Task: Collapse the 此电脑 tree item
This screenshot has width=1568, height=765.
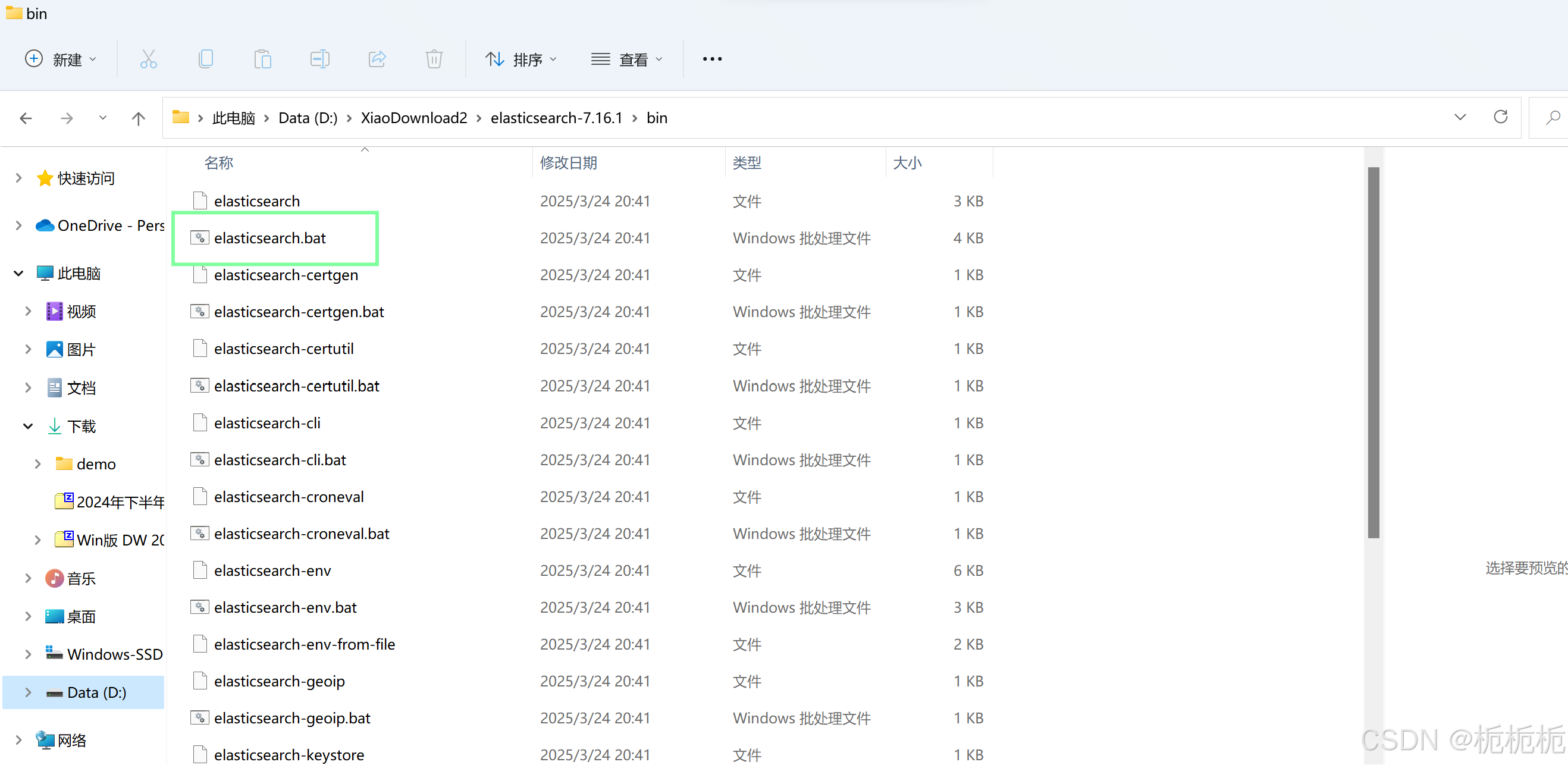Action: pyautogui.click(x=18, y=272)
